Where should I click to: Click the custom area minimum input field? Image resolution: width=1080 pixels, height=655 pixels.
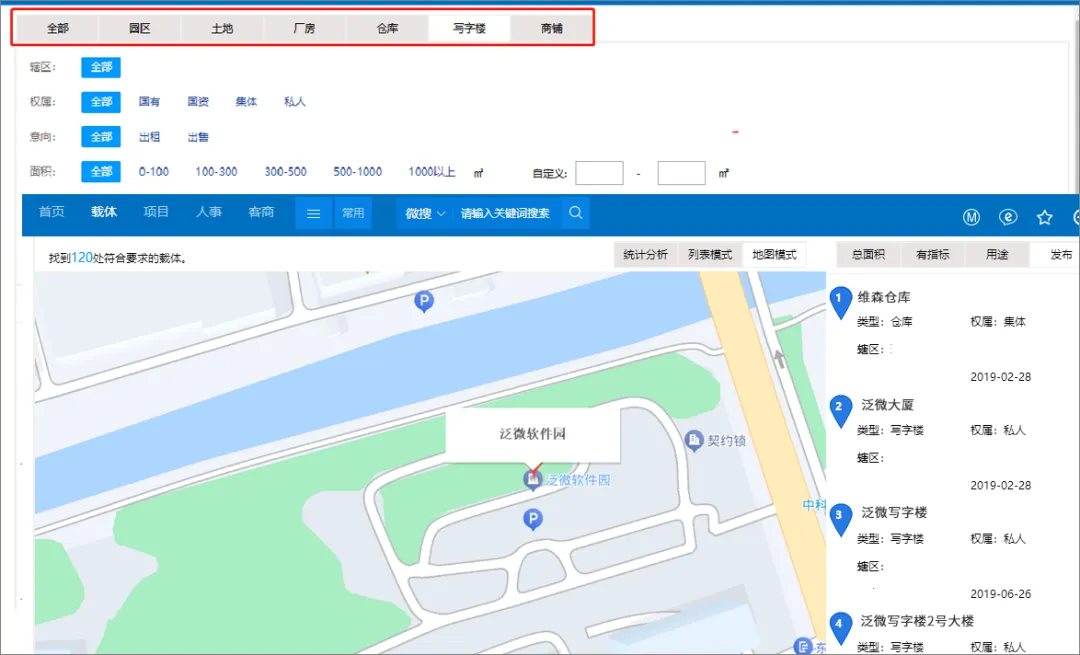tap(599, 173)
